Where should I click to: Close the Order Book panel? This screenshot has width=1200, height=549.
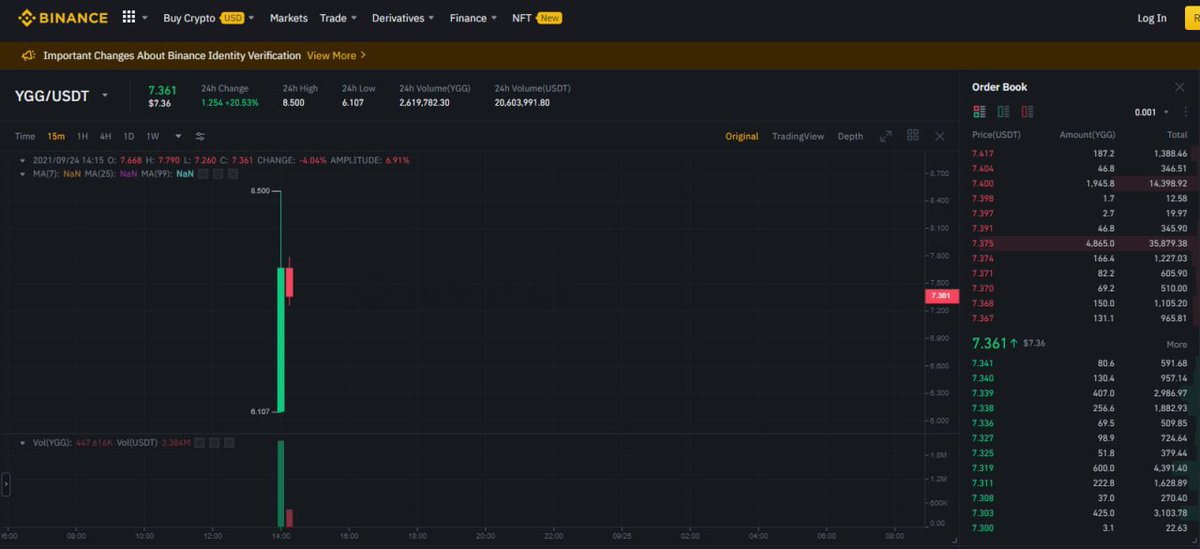pos(1179,87)
